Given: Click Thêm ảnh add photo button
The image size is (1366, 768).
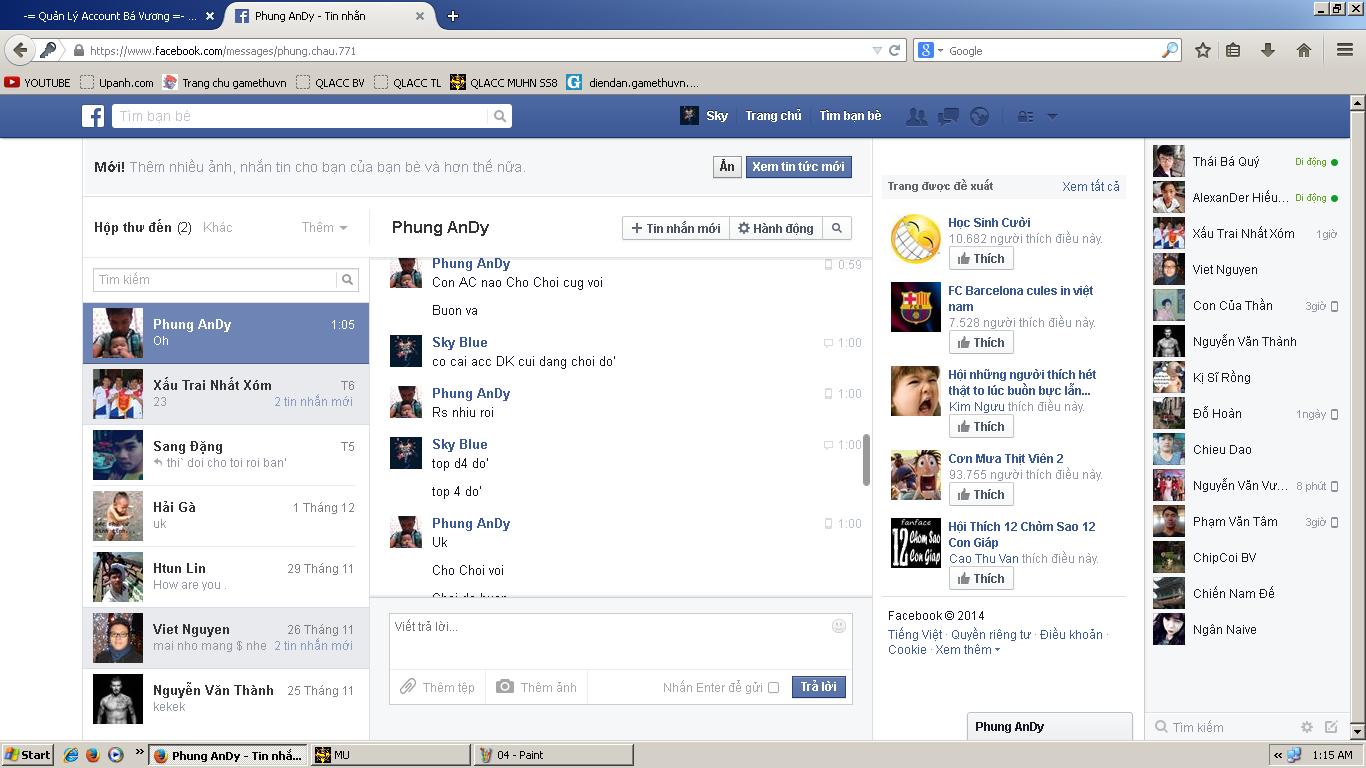Looking at the screenshot, I should click(537, 687).
